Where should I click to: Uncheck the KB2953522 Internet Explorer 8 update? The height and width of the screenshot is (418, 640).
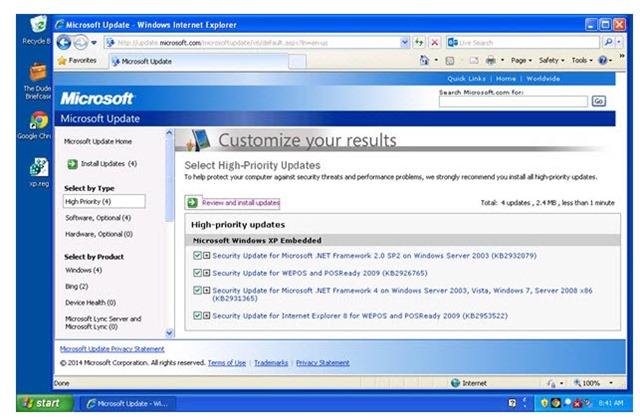[x=197, y=316]
